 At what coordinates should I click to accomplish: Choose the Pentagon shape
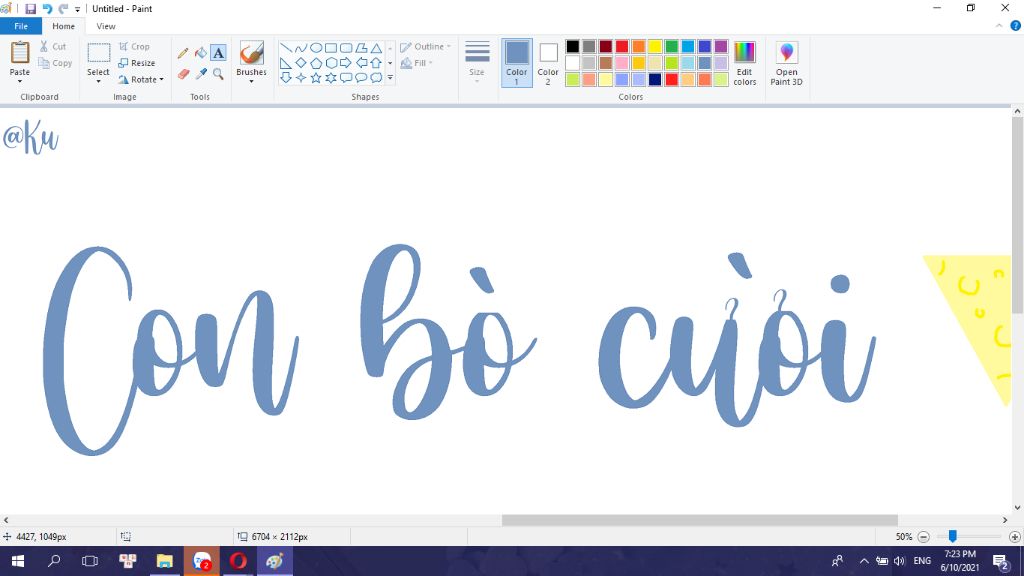click(x=315, y=63)
